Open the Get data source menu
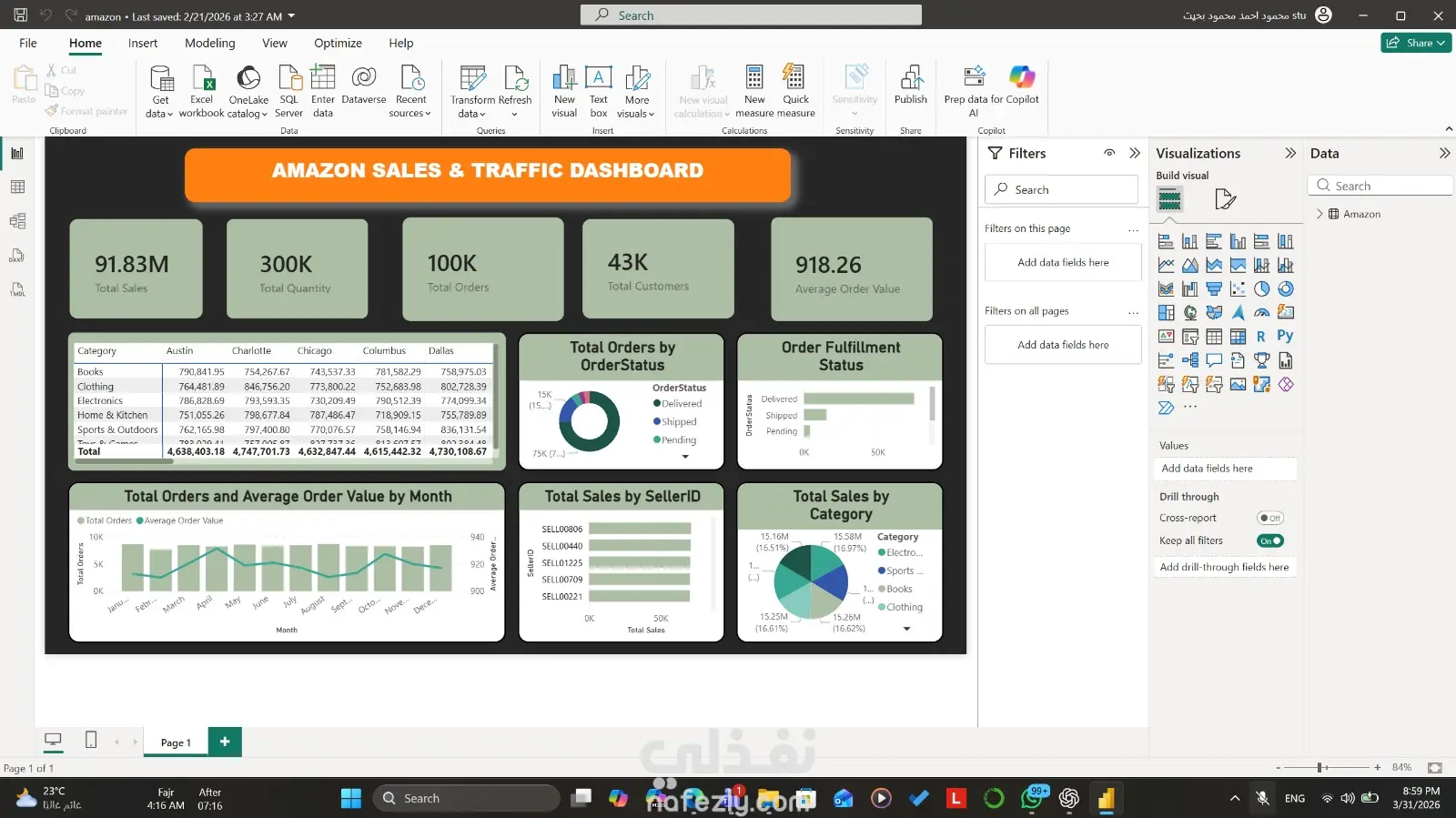Screen dimensions: 1456x818 click(160, 91)
